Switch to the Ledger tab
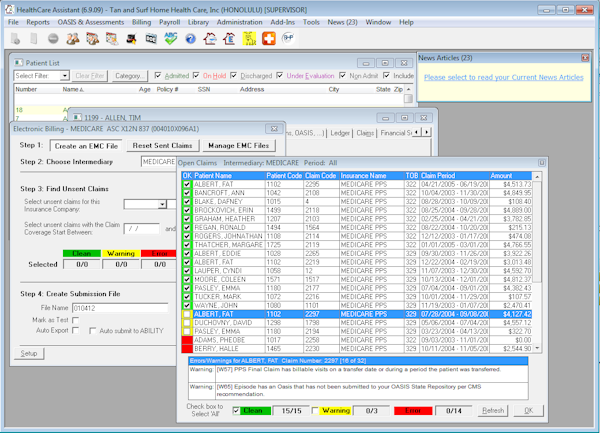 coord(340,133)
